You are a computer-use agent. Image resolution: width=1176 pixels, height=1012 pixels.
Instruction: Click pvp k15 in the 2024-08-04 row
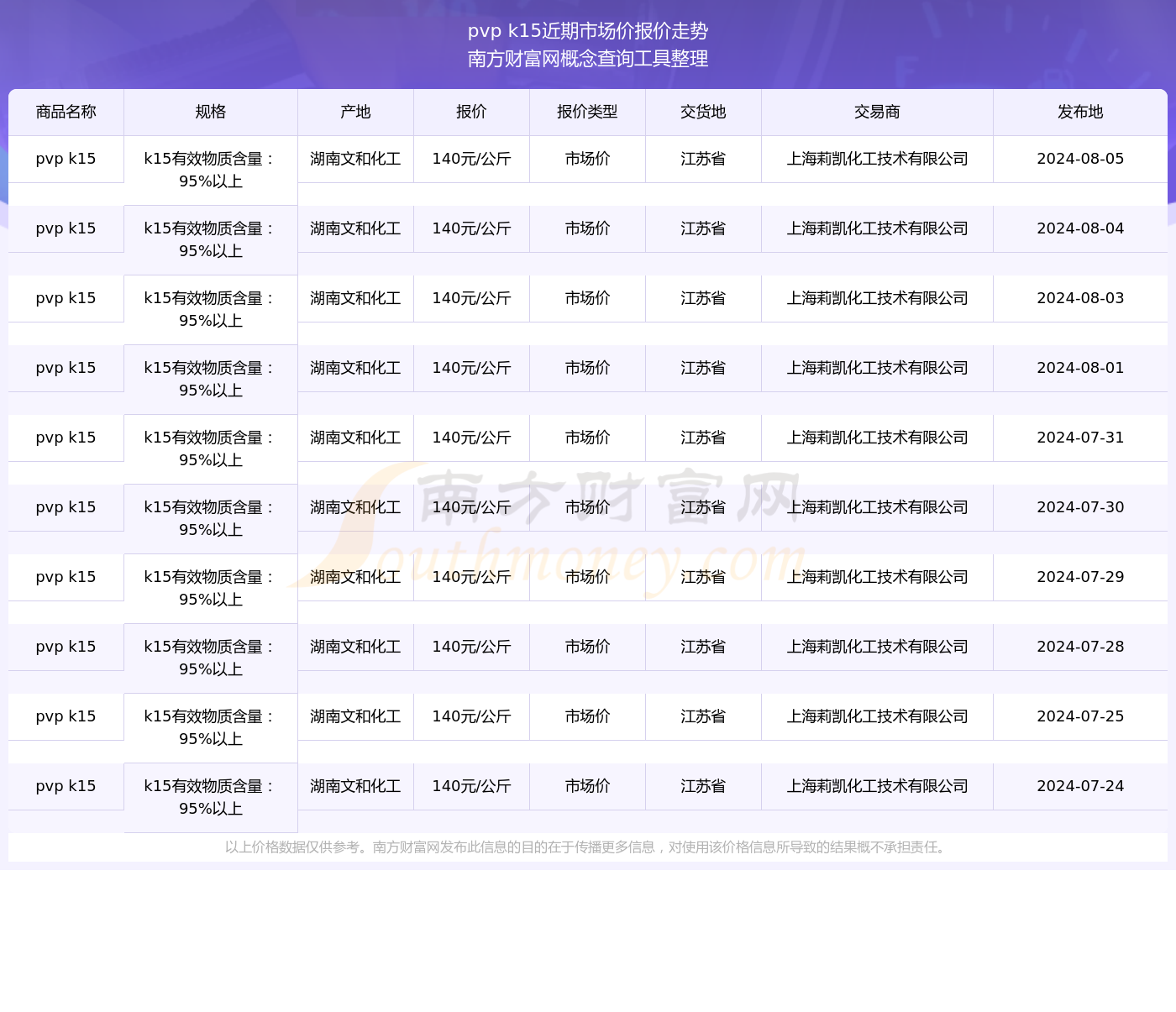coord(66,228)
